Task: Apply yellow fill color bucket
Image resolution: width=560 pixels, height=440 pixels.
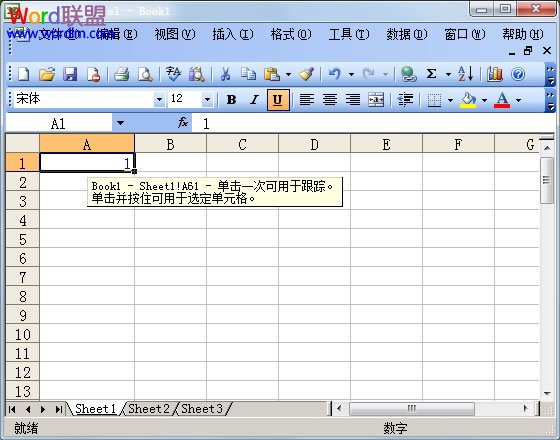Action: [468, 100]
